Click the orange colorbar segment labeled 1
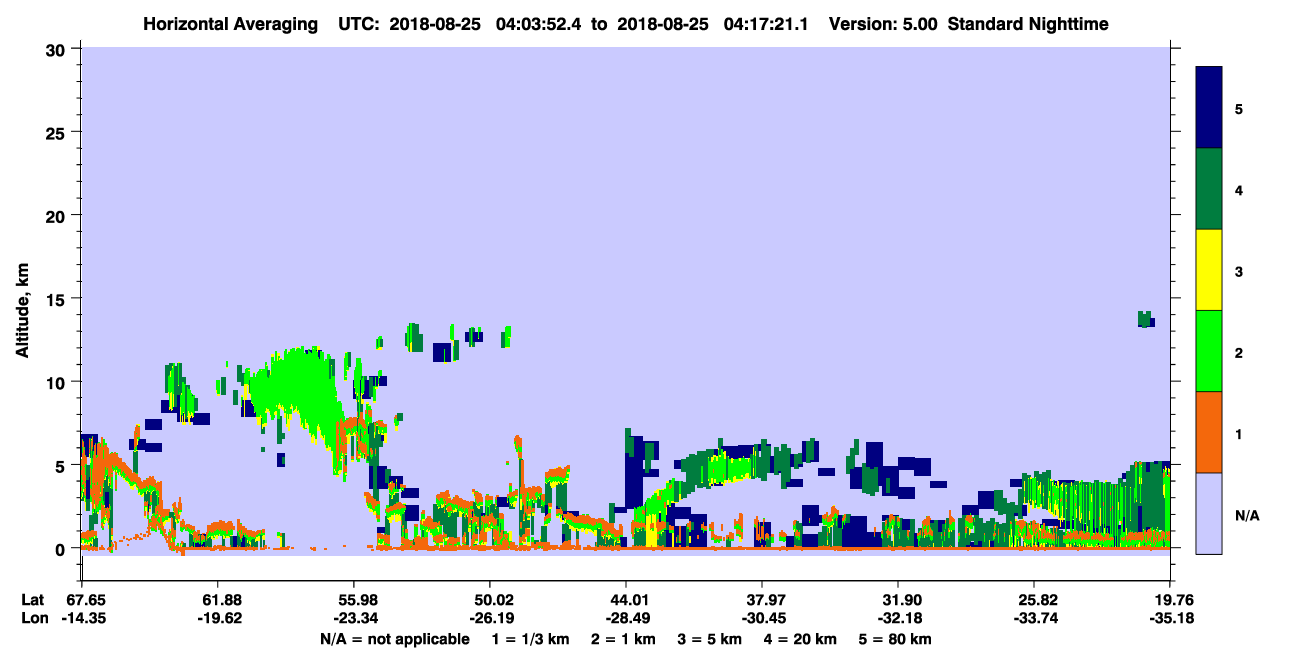This screenshot has height=667, width=1300. [1209, 432]
